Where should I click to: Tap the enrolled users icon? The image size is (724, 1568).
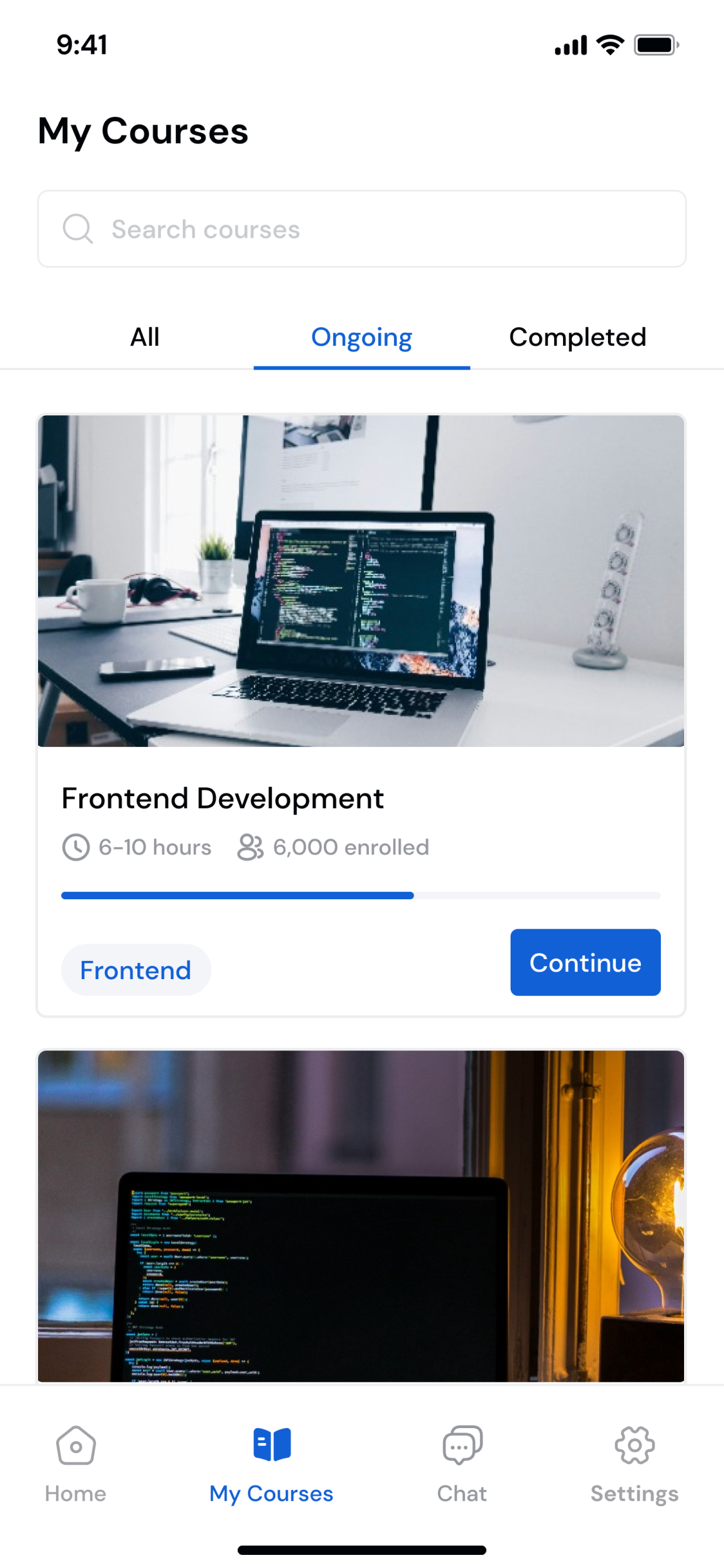tap(250, 847)
